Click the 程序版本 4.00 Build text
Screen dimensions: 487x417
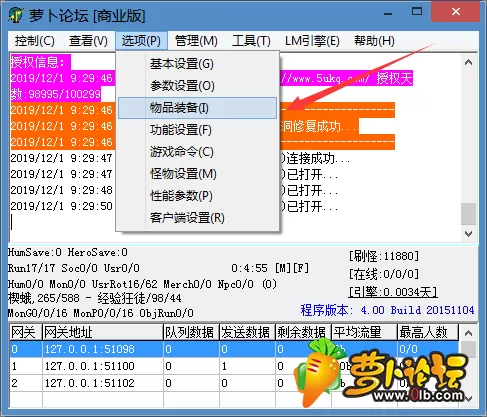tap(387, 310)
